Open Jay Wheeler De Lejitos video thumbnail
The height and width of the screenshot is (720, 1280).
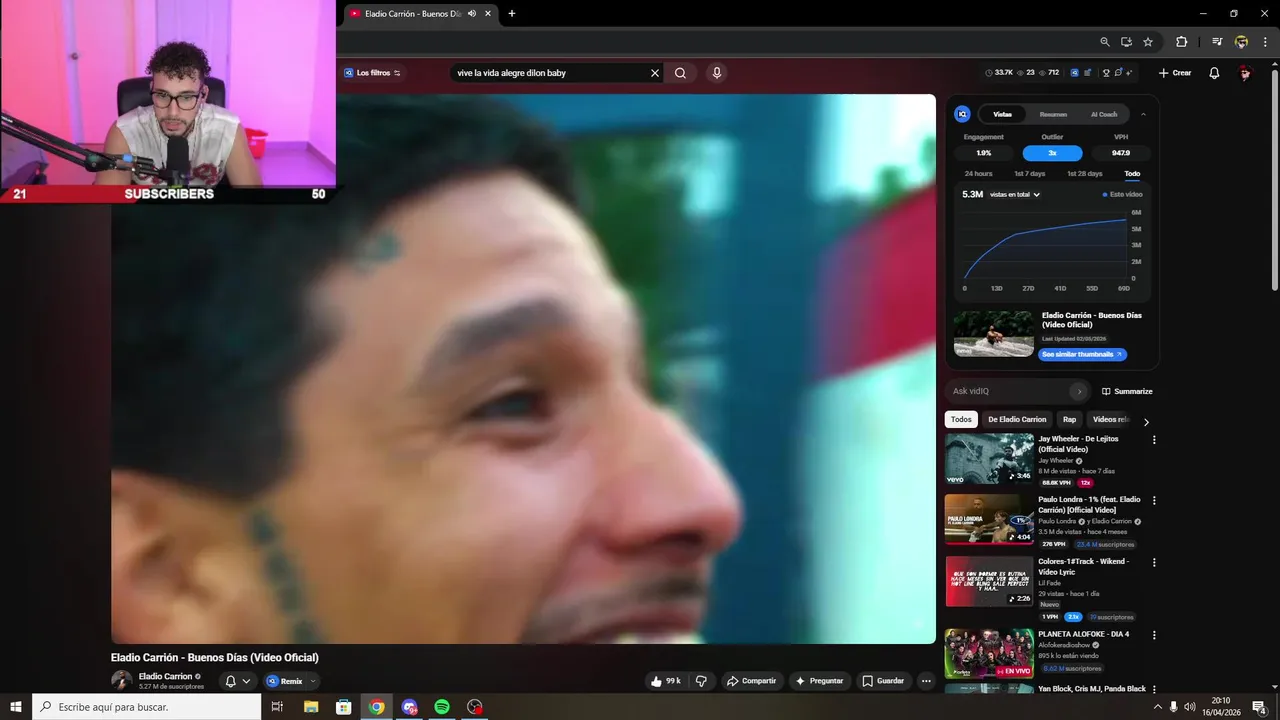click(x=989, y=459)
